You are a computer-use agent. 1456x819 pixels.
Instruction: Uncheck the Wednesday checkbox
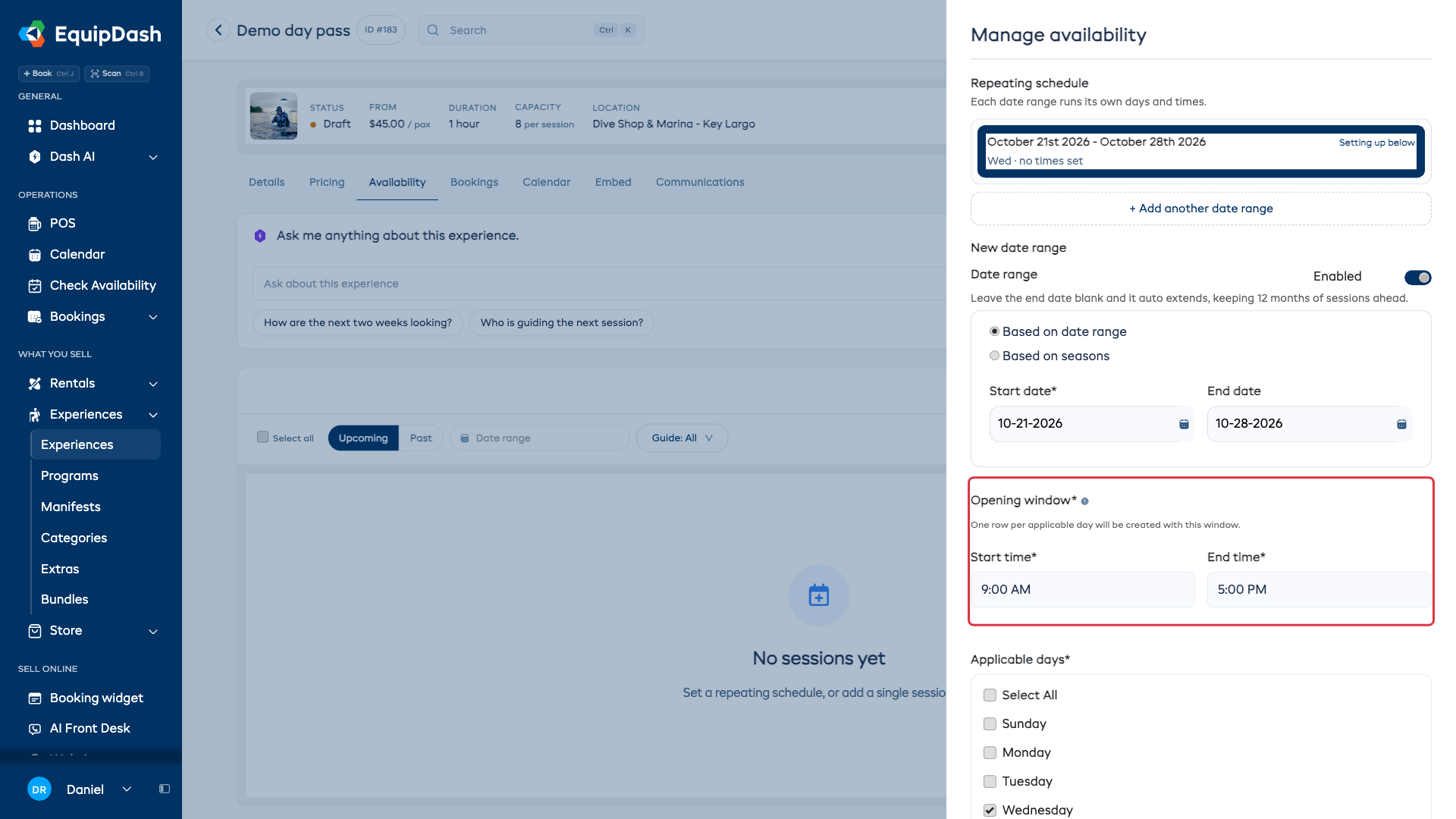point(990,811)
